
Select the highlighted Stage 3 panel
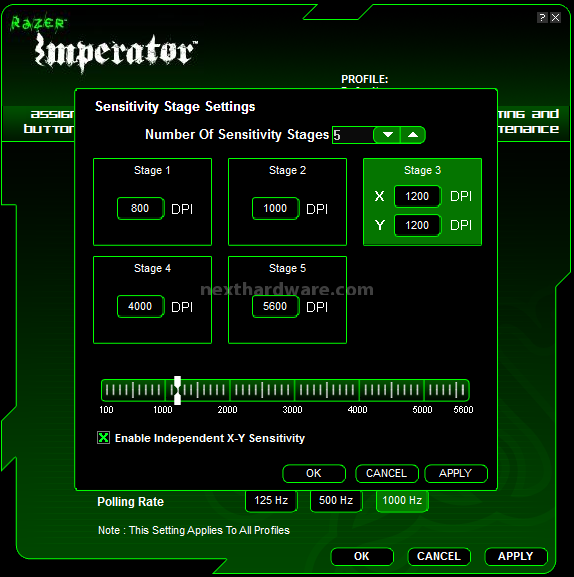[x=422, y=202]
